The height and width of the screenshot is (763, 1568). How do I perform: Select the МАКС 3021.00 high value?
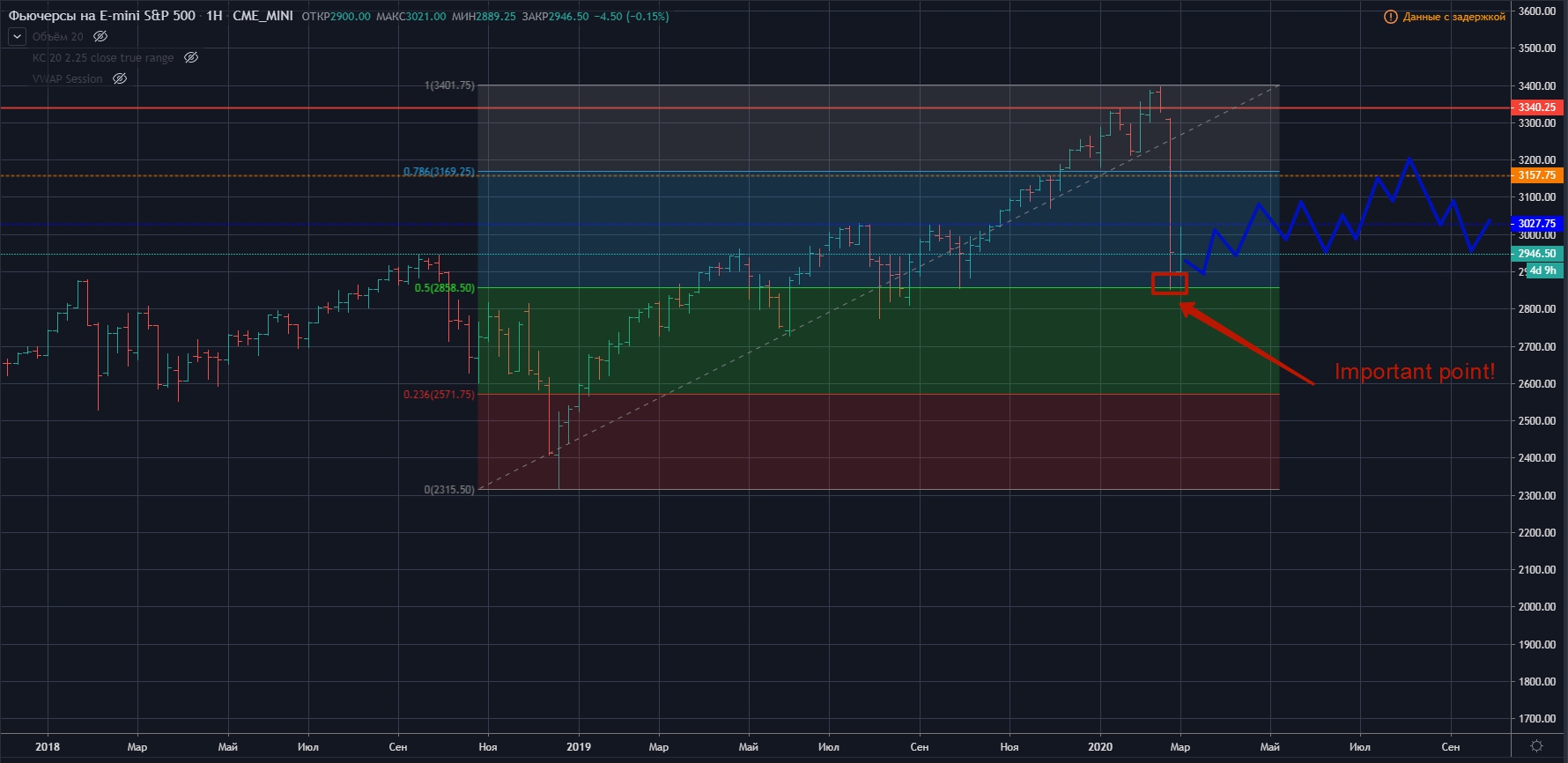click(410, 17)
